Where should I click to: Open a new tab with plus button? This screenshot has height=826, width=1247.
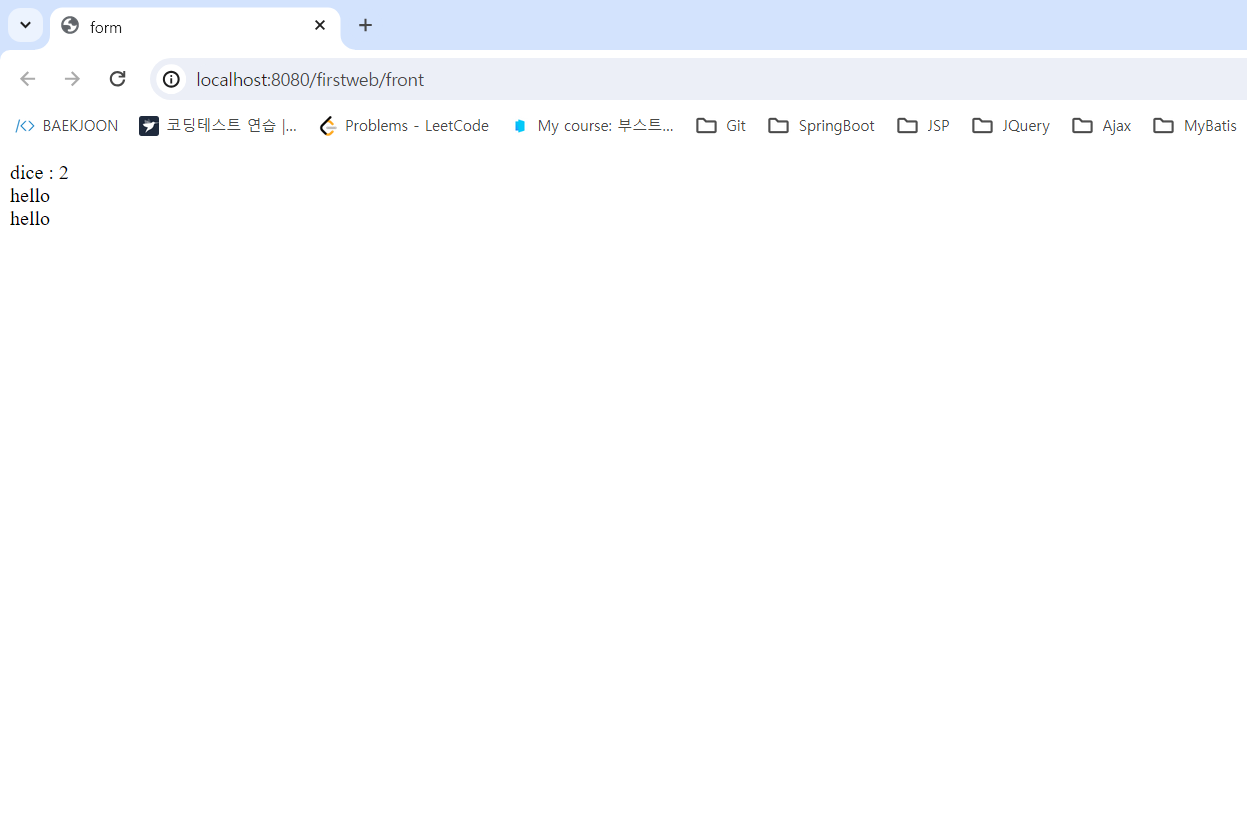point(366,26)
